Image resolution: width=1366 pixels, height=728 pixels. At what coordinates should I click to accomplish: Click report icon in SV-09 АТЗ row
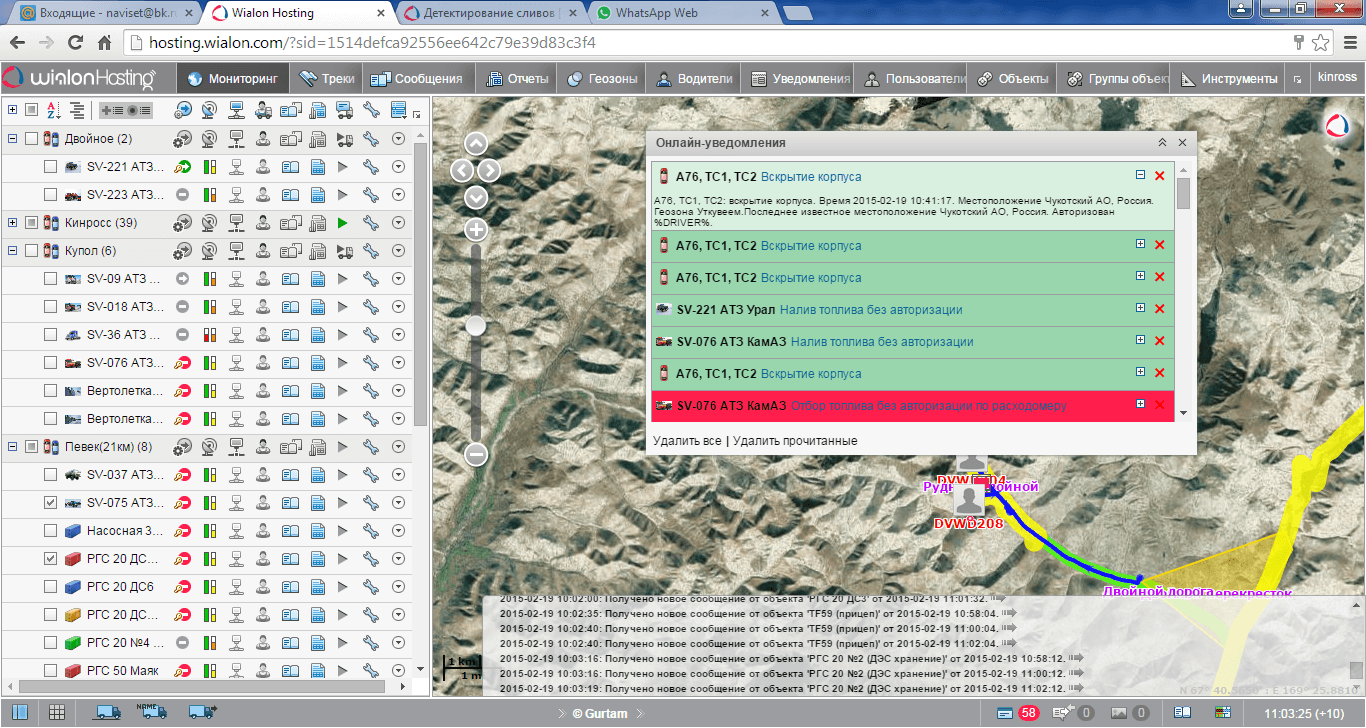pos(318,279)
